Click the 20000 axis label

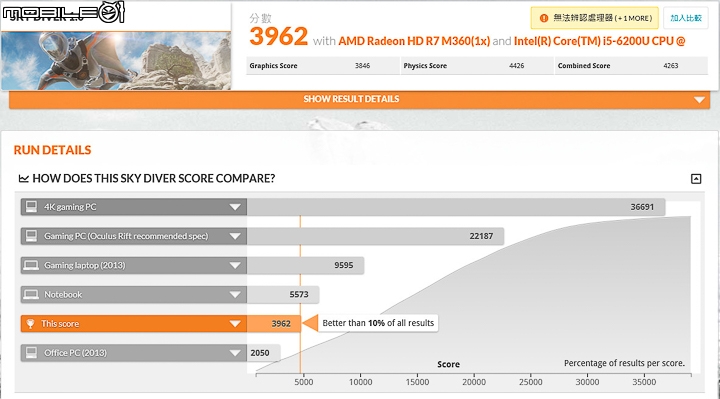click(474, 382)
